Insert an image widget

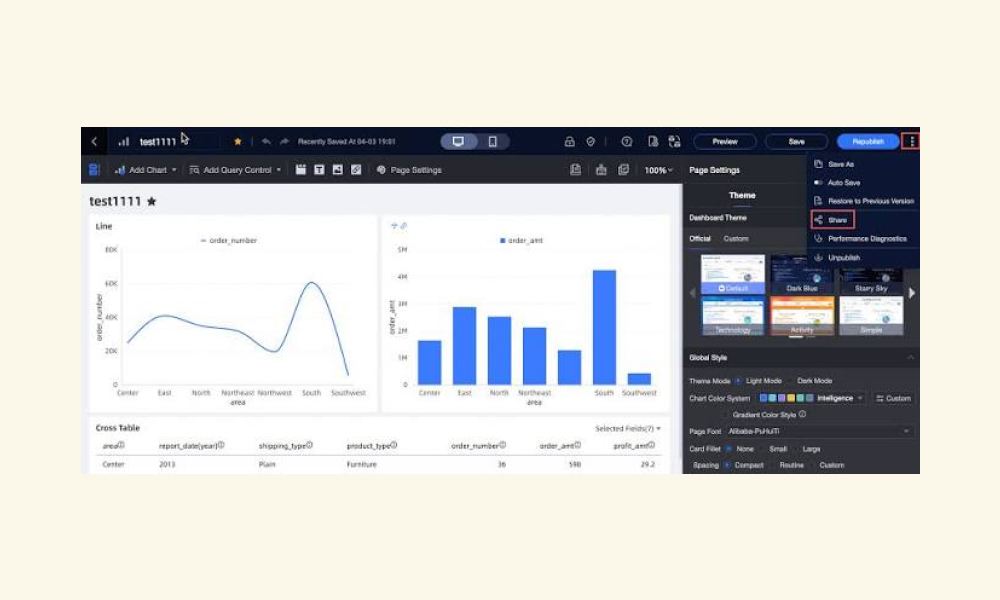(x=337, y=170)
